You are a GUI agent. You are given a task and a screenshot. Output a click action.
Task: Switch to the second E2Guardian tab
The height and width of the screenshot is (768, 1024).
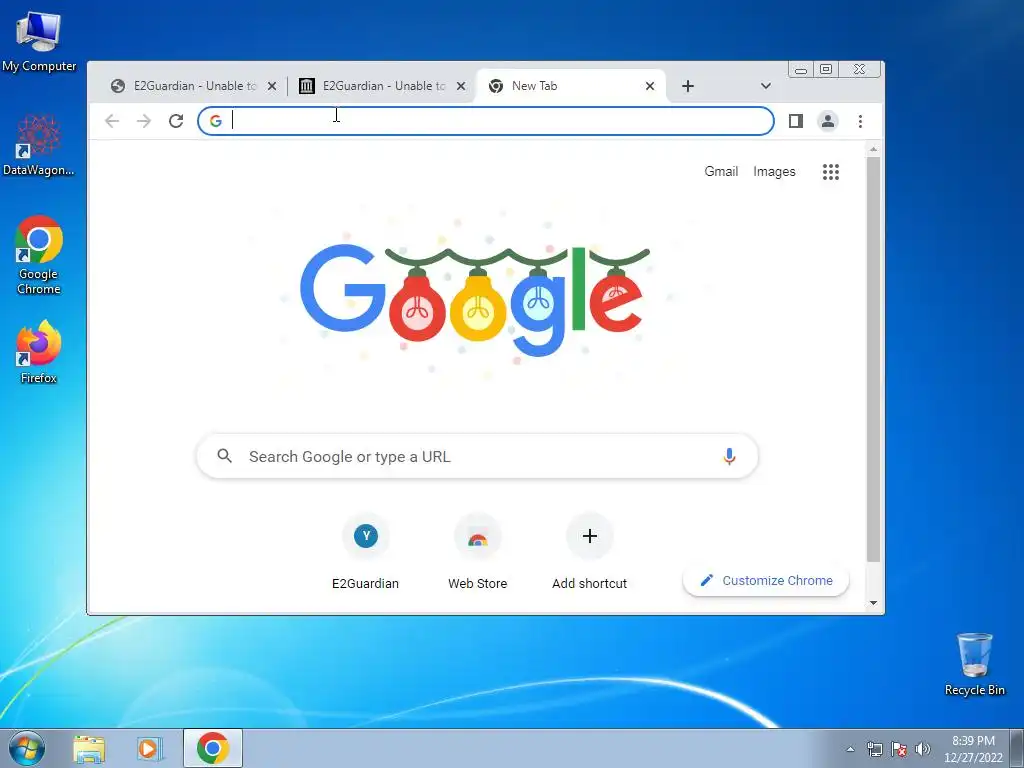pyautogui.click(x=383, y=86)
